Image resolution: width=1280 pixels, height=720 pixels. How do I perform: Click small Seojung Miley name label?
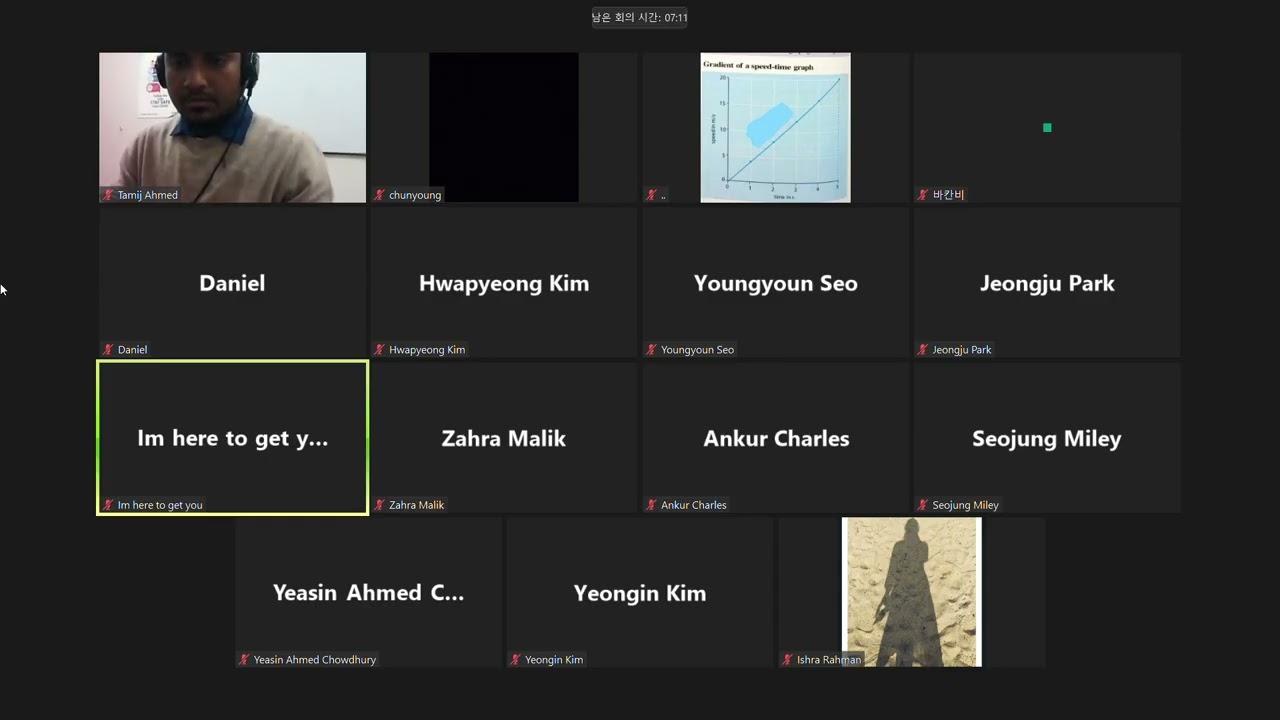click(x=965, y=505)
